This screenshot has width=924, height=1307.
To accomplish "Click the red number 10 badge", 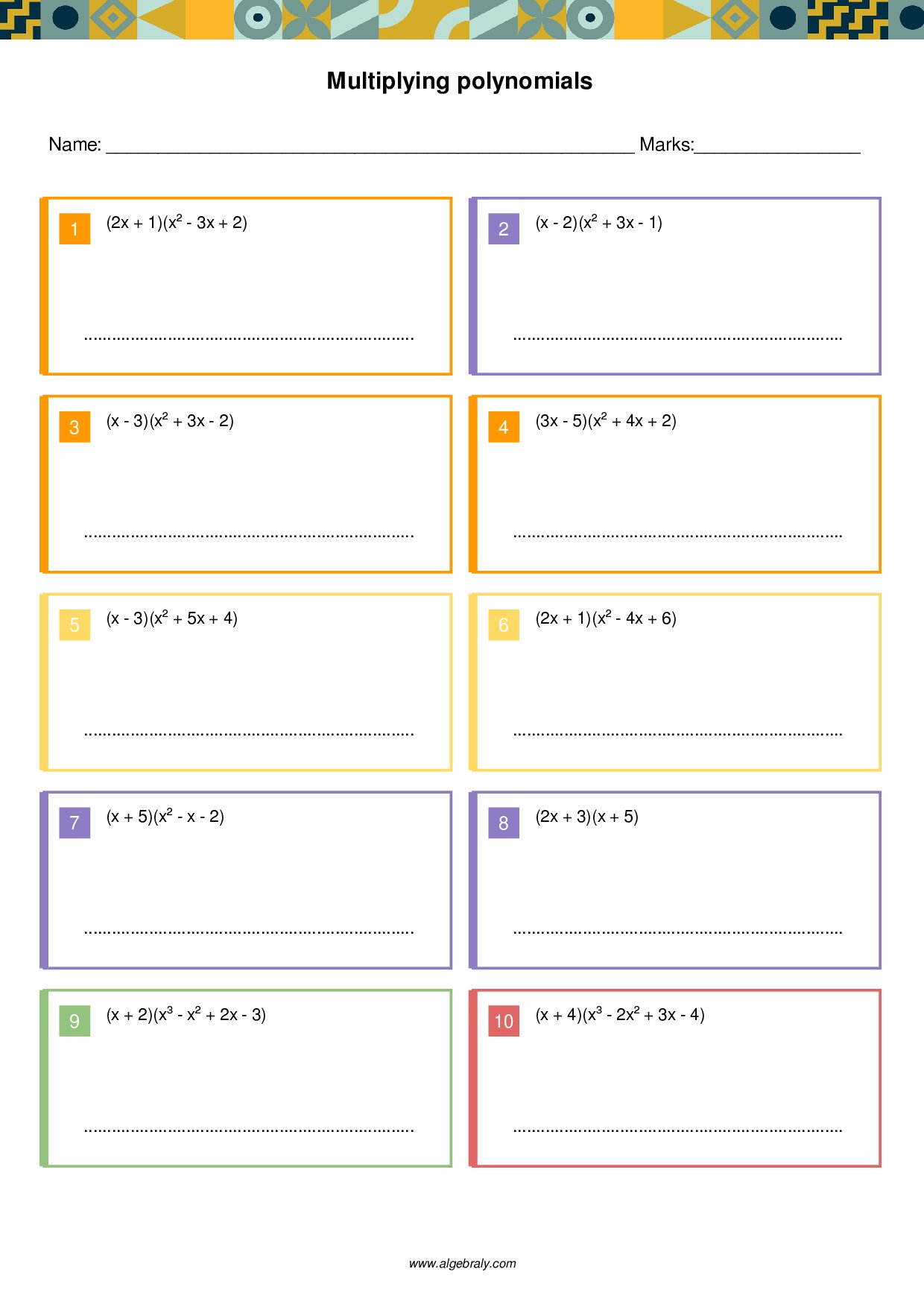I will 504,1021.
